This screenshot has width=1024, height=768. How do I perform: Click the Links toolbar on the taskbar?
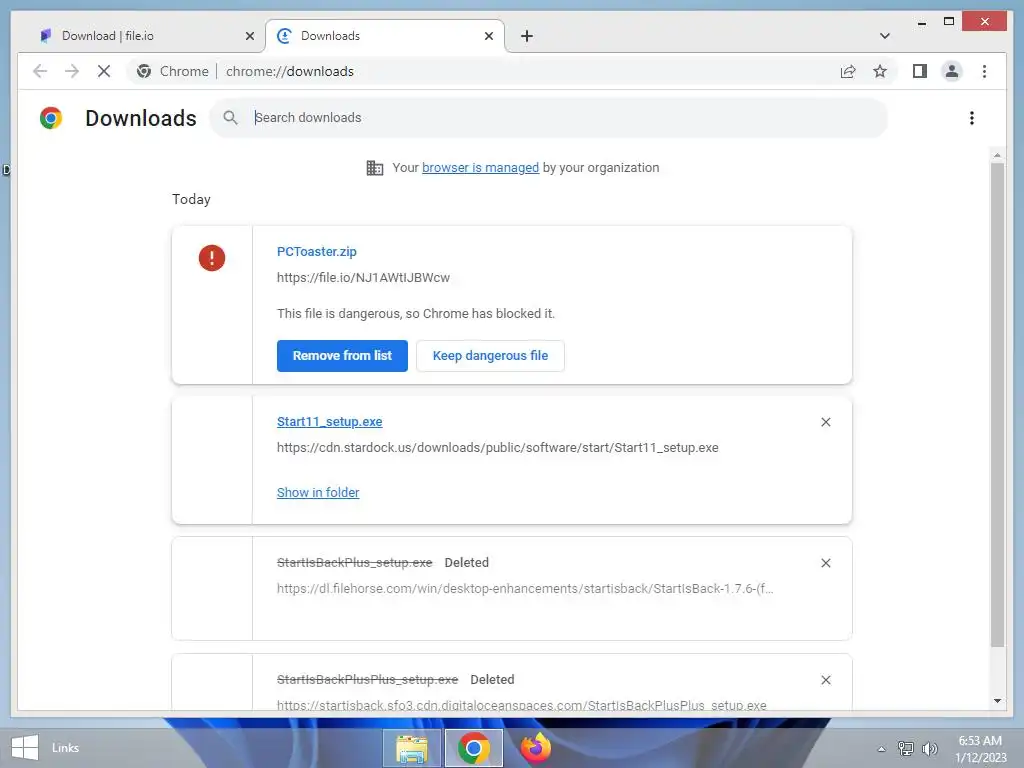click(65, 748)
